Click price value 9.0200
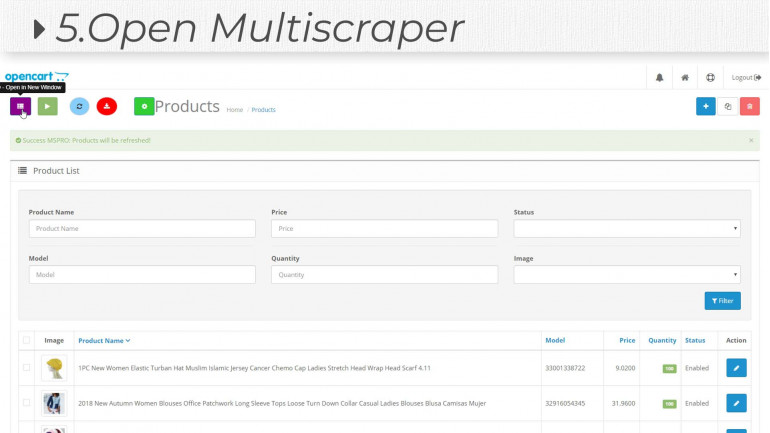Image resolution: width=770 pixels, height=433 pixels. (625, 368)
